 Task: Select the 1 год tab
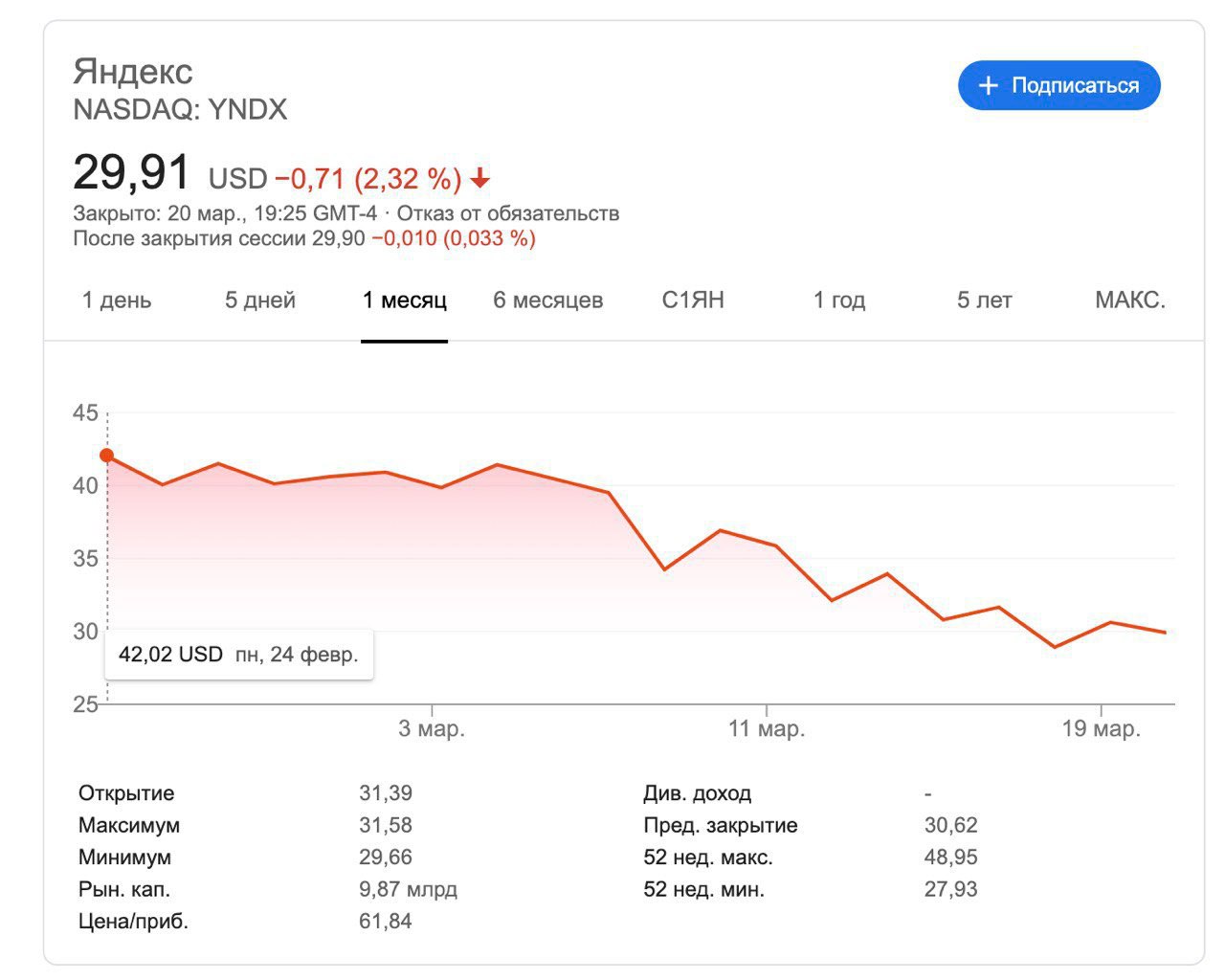click(x=839, y=301)
